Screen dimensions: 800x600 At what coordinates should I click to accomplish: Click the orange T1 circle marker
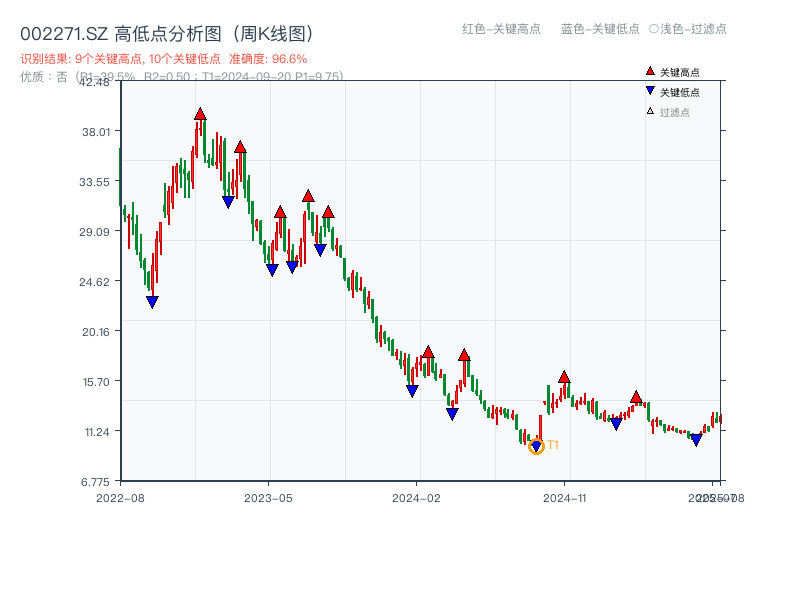pos(536,447)
